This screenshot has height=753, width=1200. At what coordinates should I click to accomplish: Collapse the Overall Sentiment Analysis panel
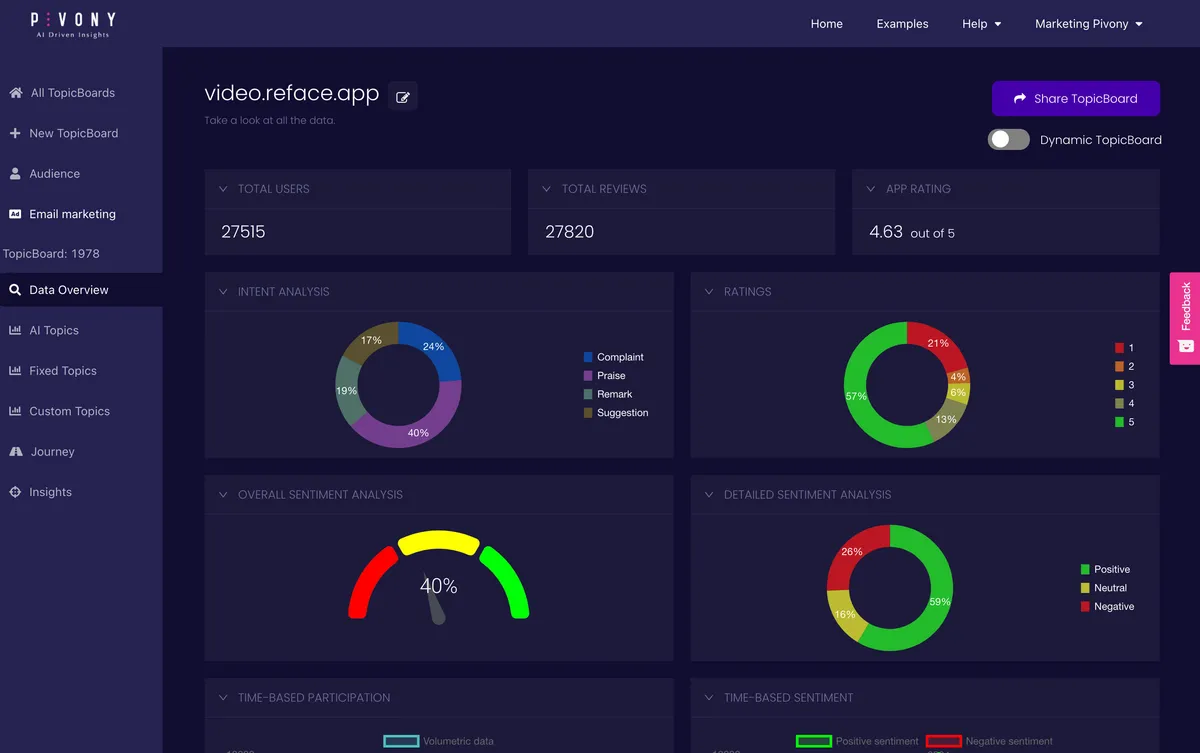[x=222, y=495]
